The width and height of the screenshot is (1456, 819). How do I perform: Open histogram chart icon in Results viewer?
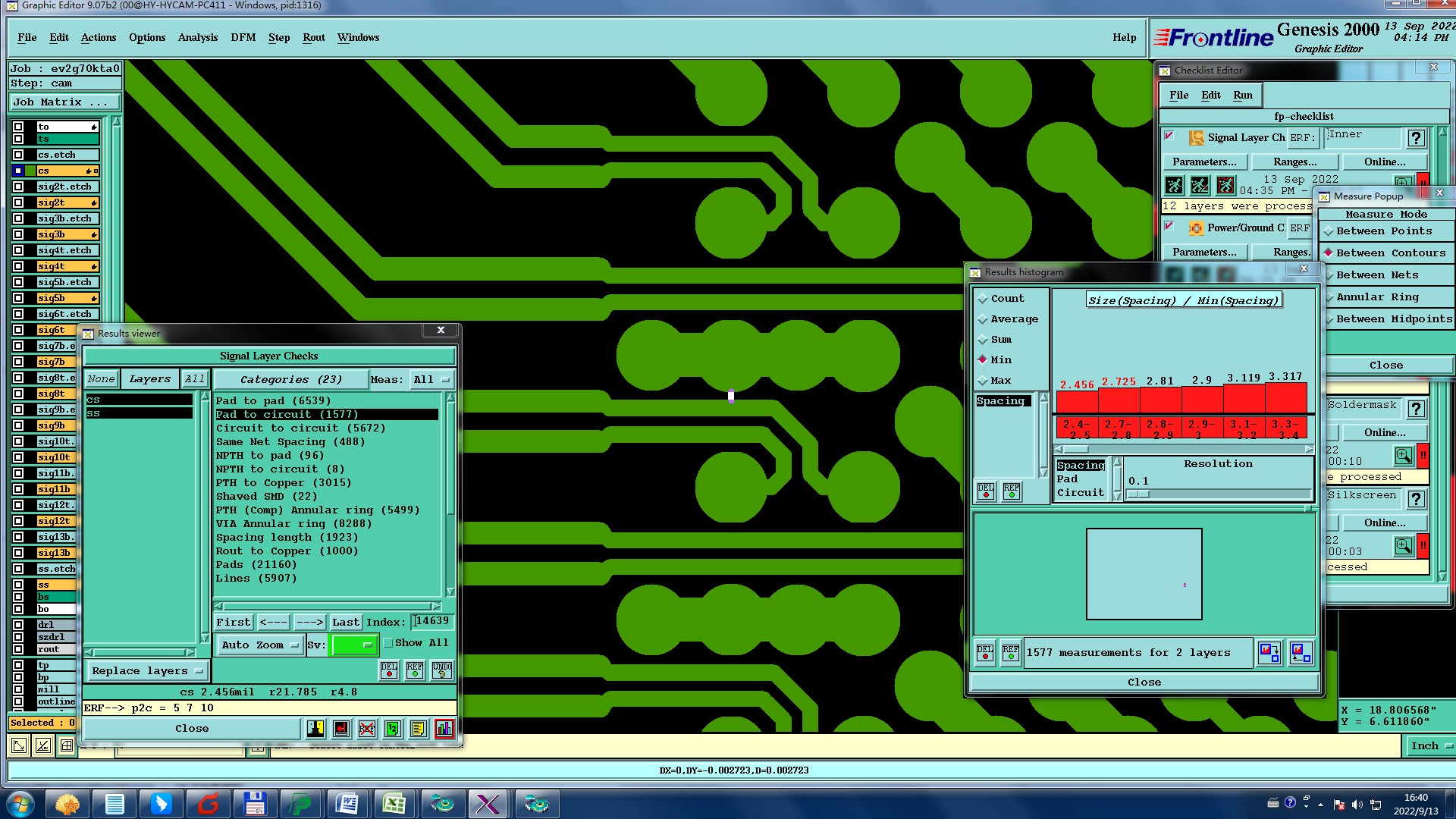pos(444,729)
